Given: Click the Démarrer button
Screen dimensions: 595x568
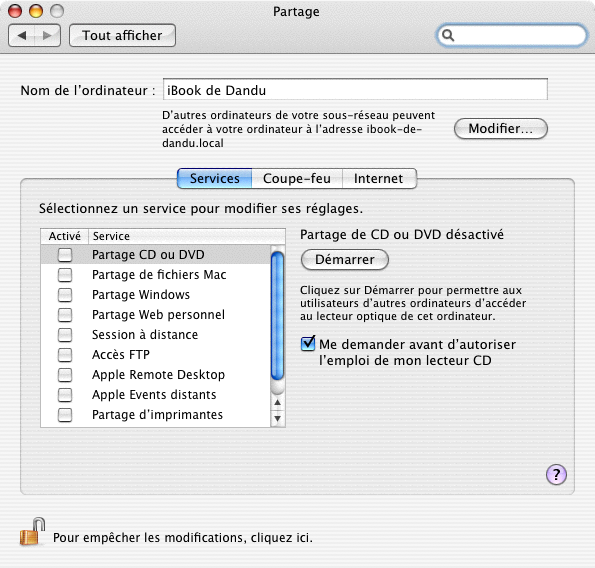Looking at the screenshot, I should pos(345,260).
